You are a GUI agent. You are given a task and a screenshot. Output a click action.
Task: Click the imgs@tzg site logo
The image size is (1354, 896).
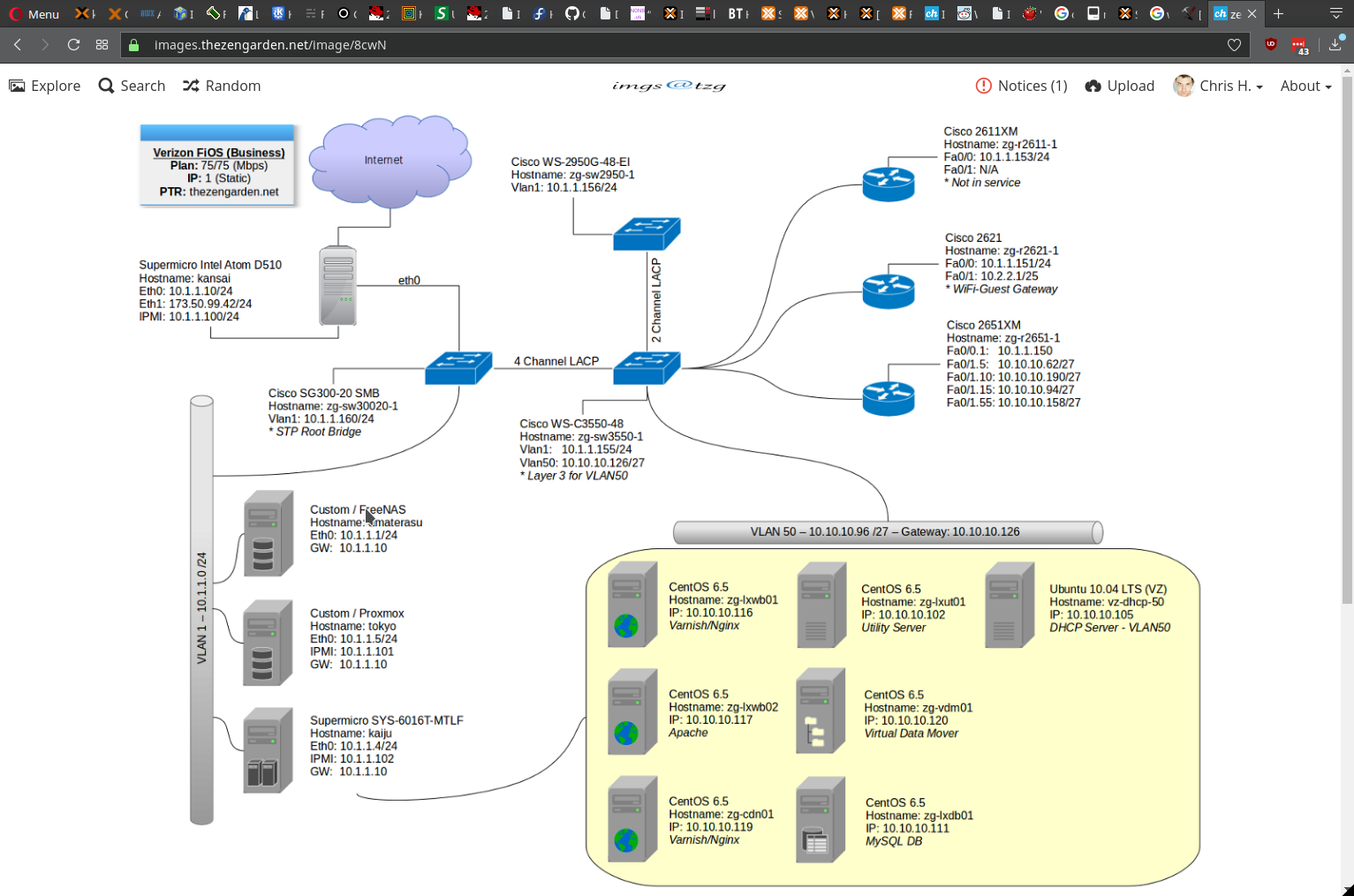point(669,86)
